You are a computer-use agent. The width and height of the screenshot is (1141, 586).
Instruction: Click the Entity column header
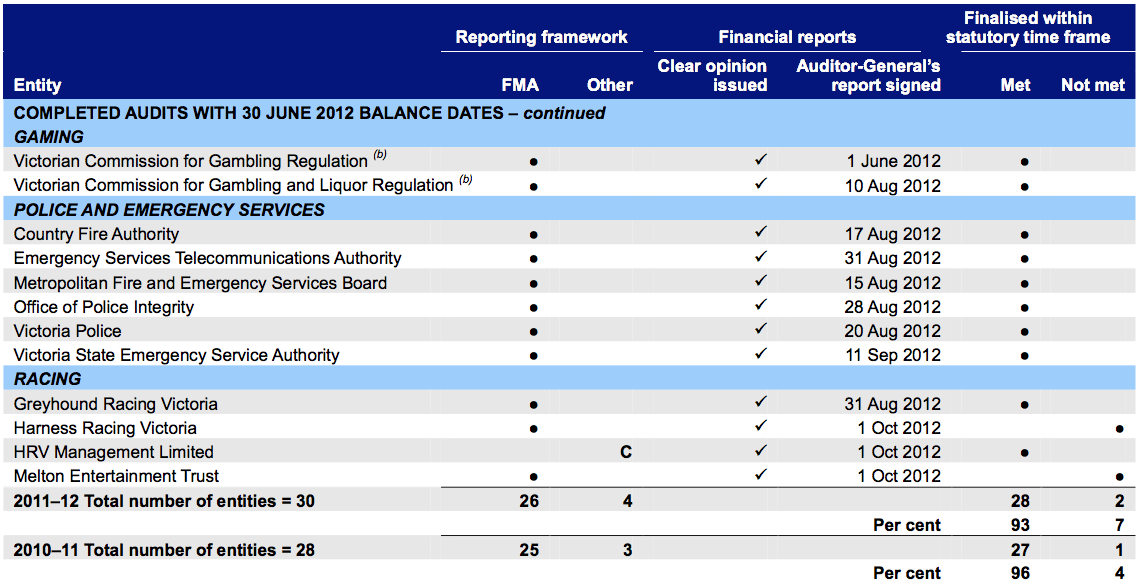tap(37, 85)
